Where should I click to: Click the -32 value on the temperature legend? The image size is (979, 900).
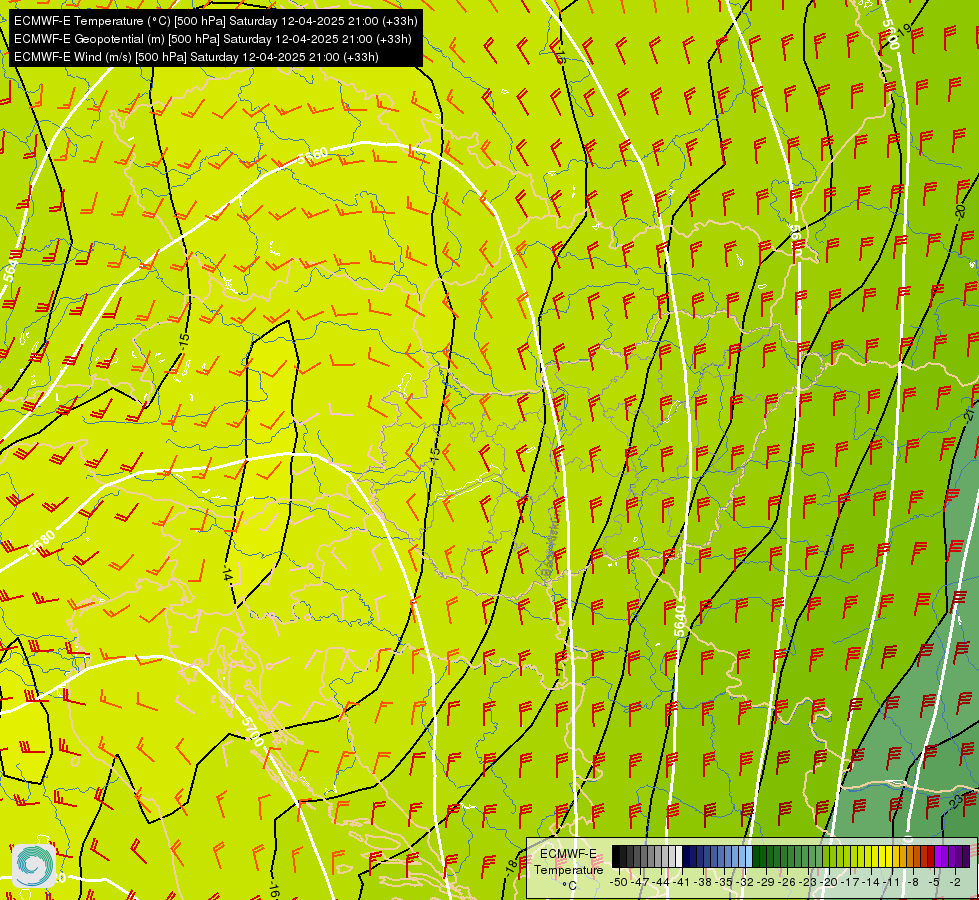click(745, 882)
